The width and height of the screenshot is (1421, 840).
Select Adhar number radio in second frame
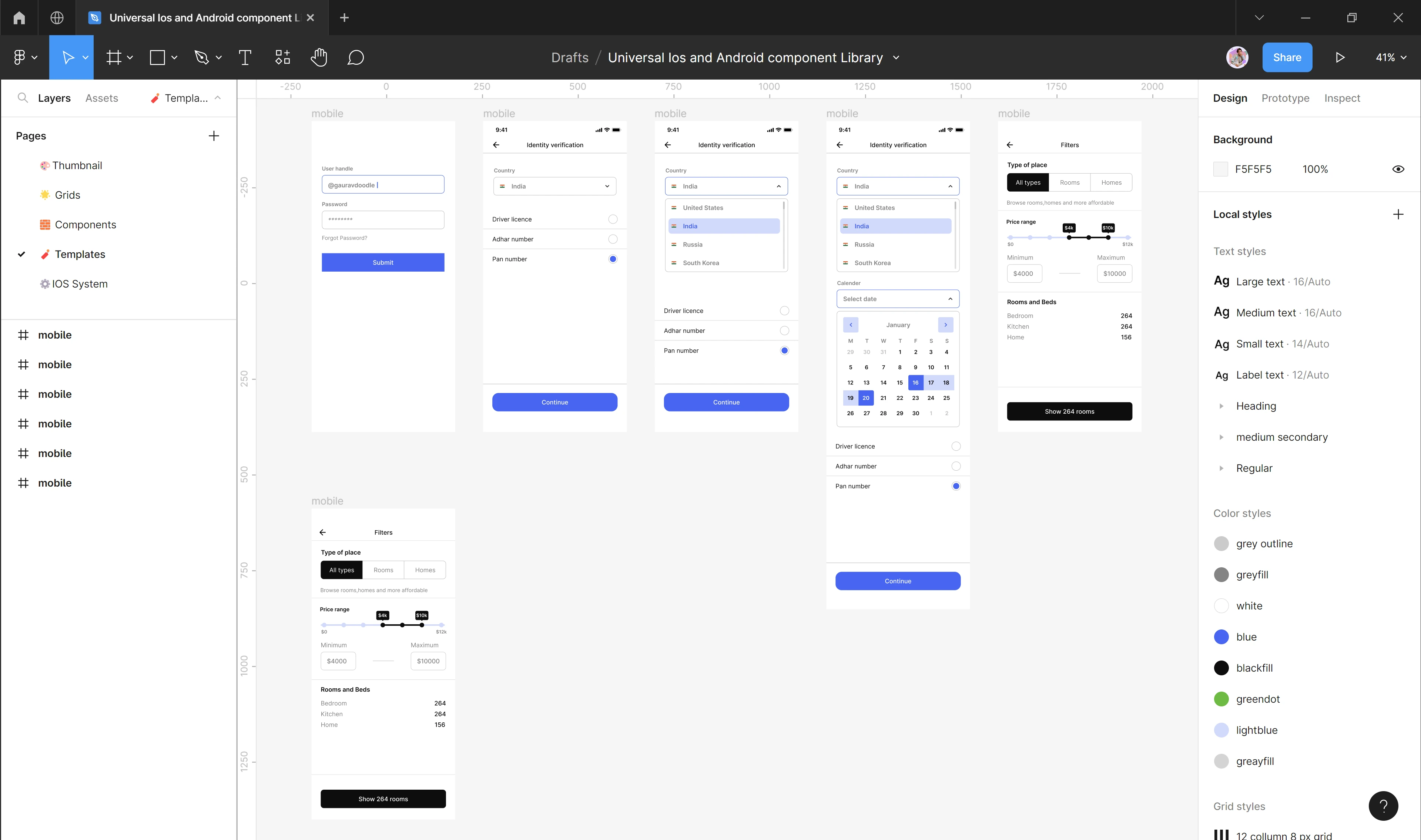pyautogui.click(x=613, y=239)
